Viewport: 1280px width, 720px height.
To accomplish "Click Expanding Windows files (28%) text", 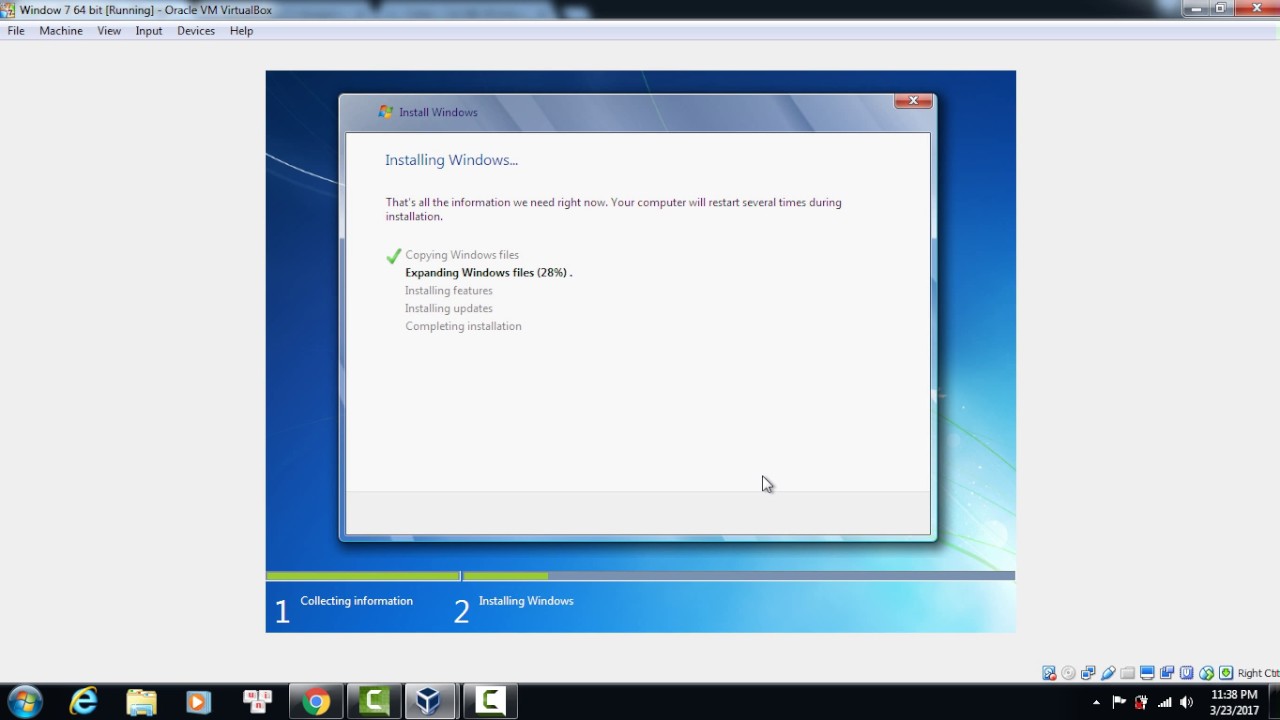I will (x=488, y=272).
